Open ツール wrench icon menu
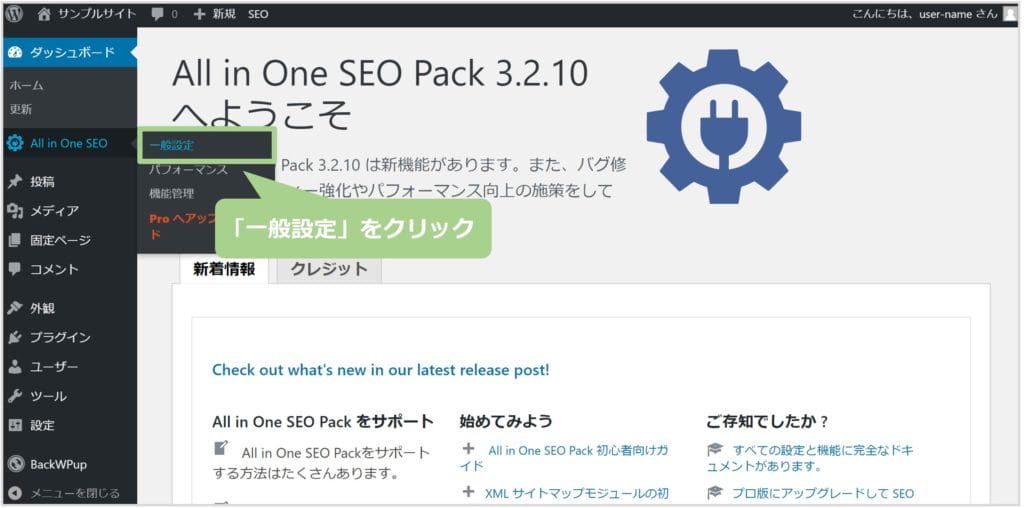The height and width of the screenshot is (508, 1024). click(x=15, y=396)
